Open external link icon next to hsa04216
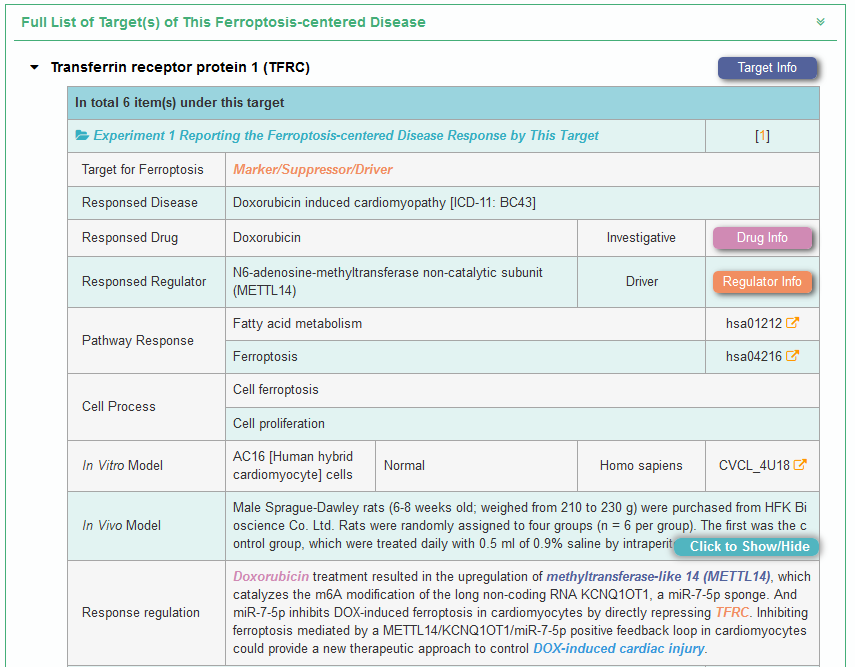 [x=793, y=356]
